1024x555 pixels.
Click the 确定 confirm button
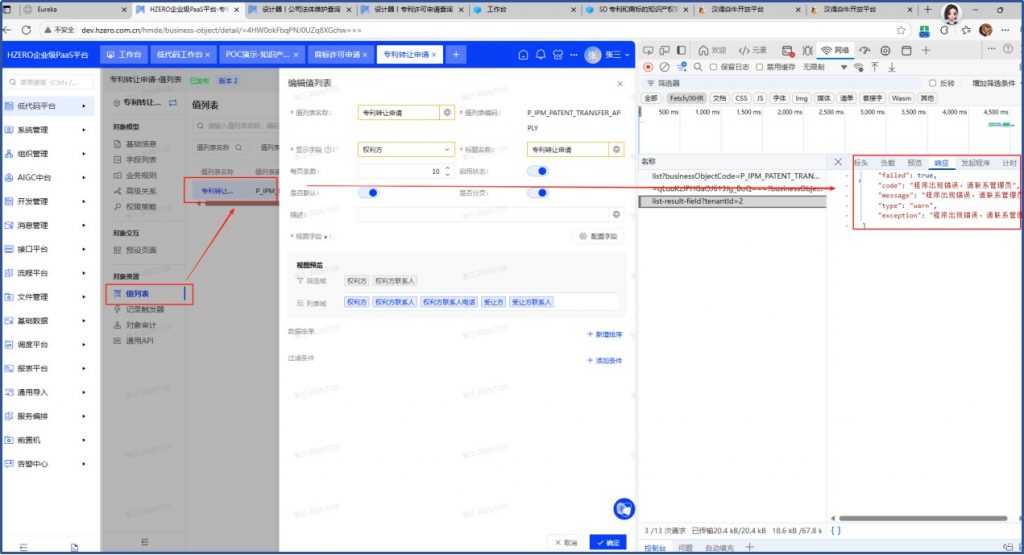(608, 542)
